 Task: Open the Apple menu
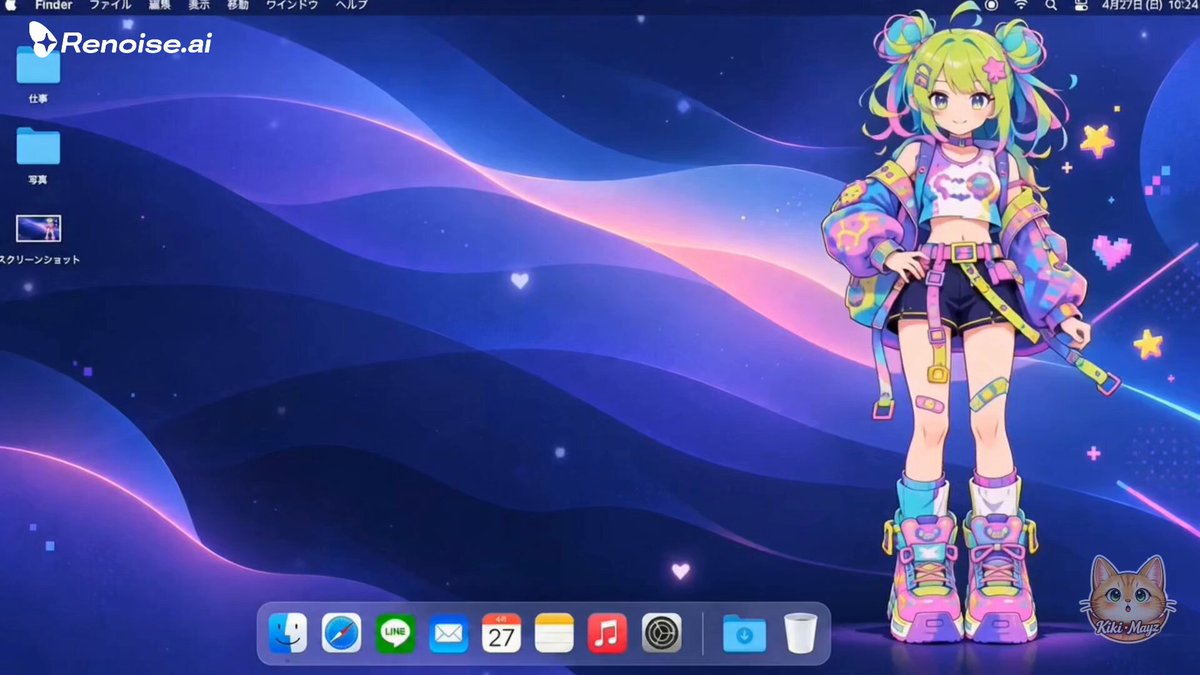(13, 5)
